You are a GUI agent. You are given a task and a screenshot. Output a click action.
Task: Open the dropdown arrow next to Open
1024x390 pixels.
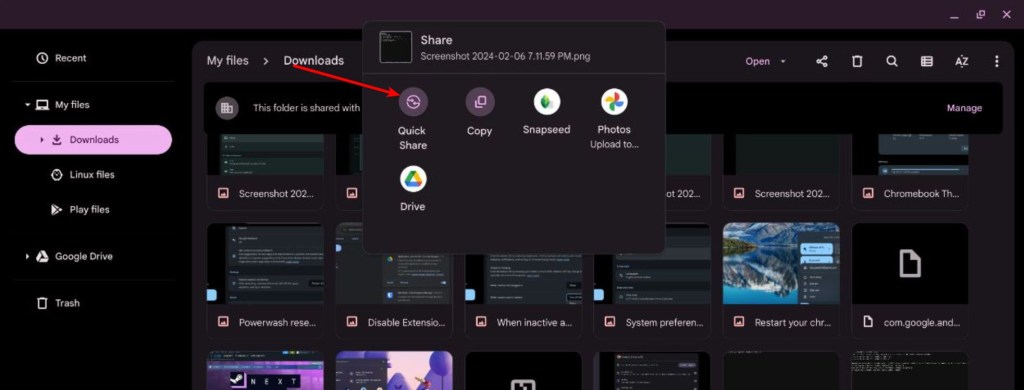[783, 61]
